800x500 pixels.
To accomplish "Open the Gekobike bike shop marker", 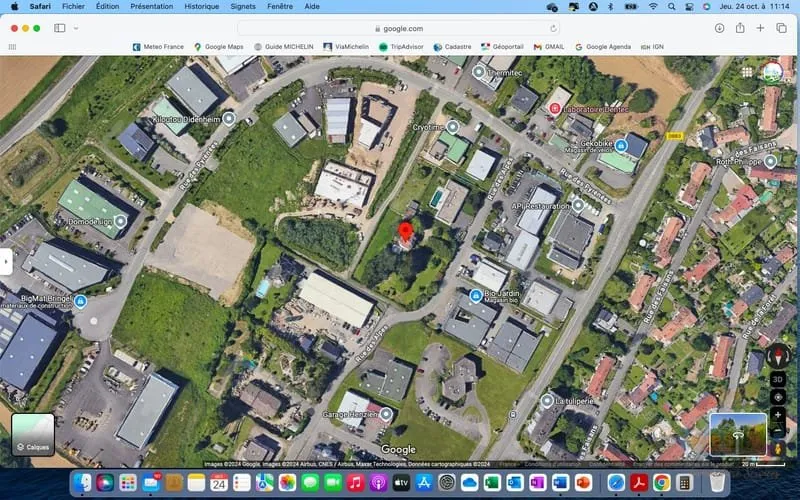I will [620, 146].
